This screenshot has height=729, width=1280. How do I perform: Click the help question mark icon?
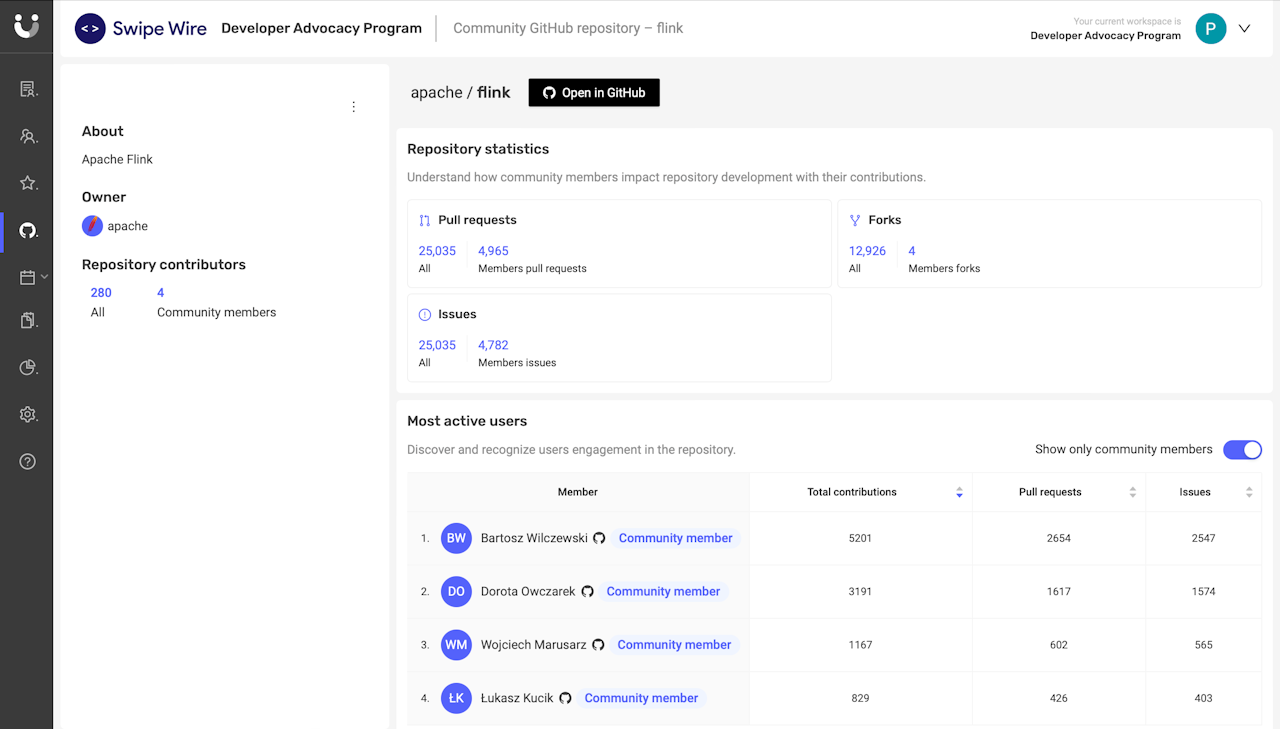point(28,461)
